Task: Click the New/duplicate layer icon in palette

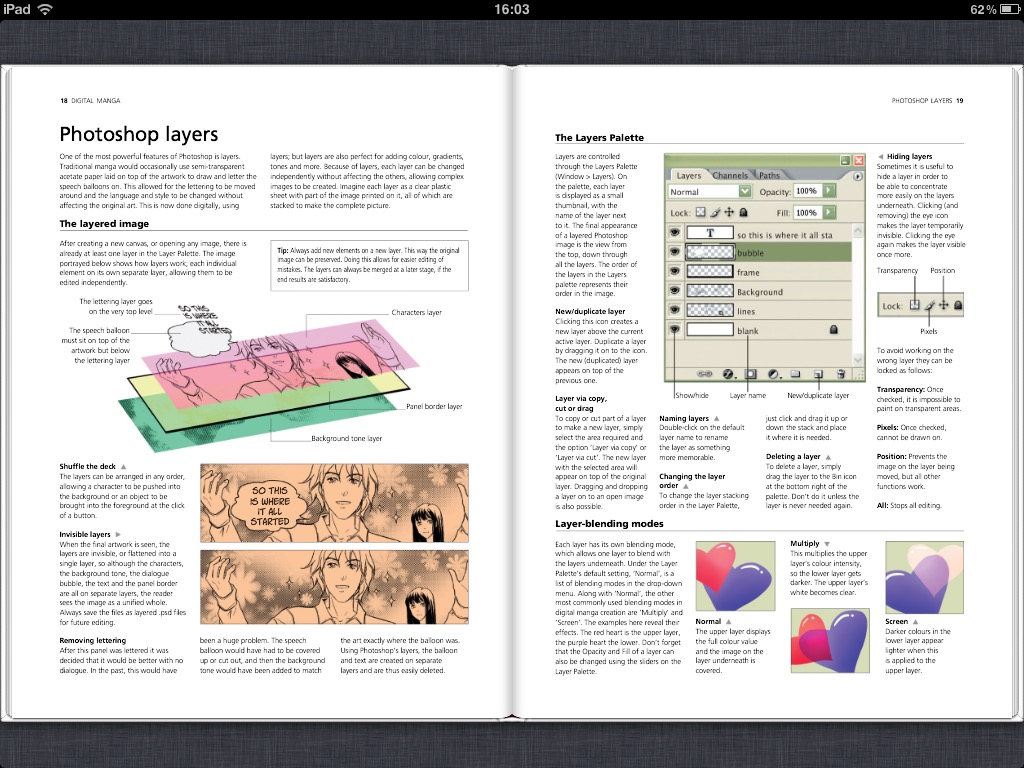Action: [x=818, y=374]
